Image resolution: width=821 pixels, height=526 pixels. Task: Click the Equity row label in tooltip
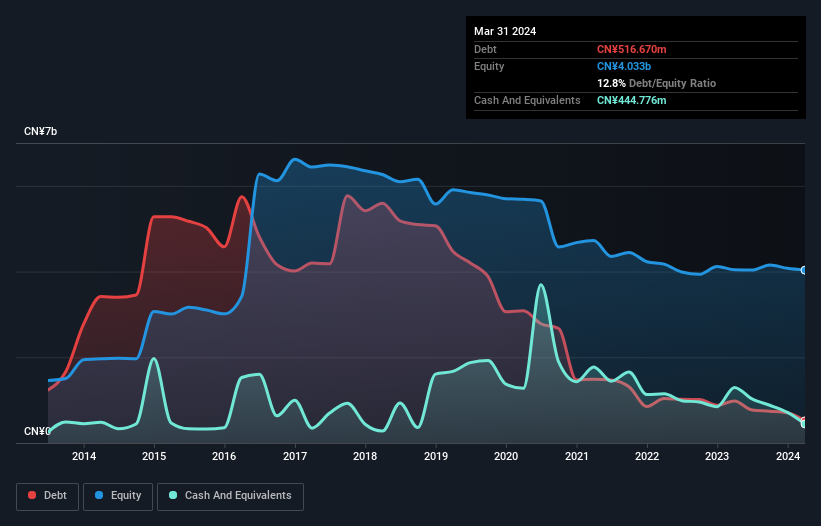click(x=489, y=66)
